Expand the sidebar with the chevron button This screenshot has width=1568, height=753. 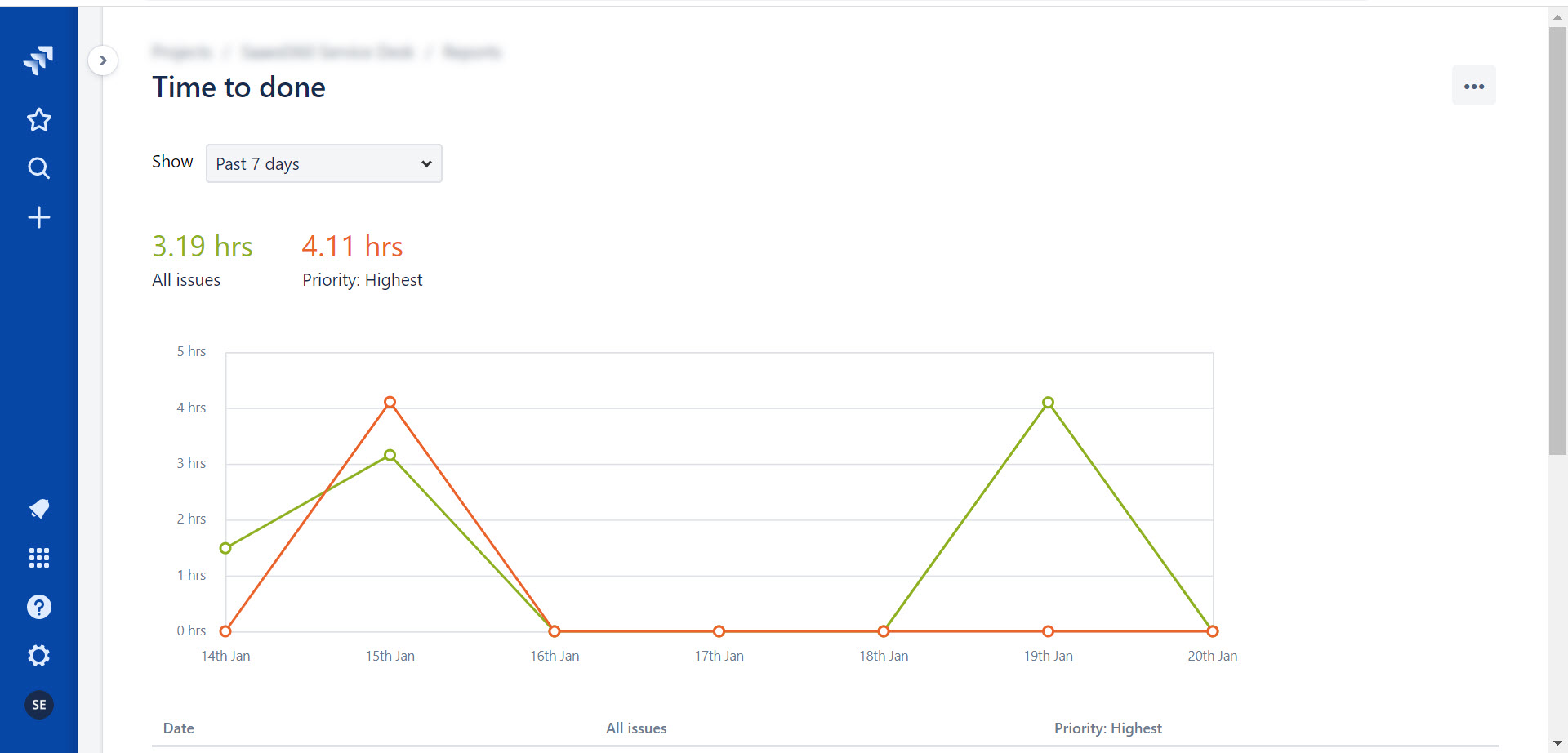coord(103,60)
